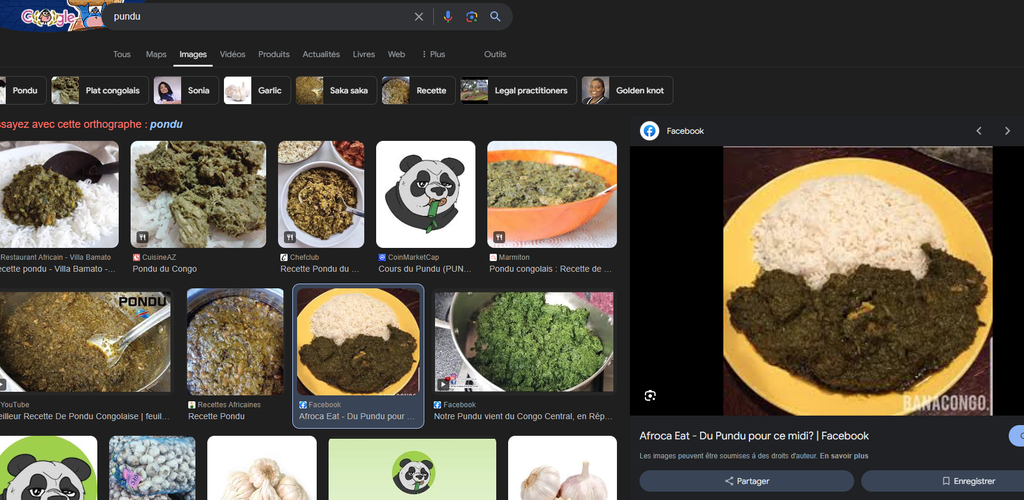Clear the search box with X icon

tap(419, 17)
